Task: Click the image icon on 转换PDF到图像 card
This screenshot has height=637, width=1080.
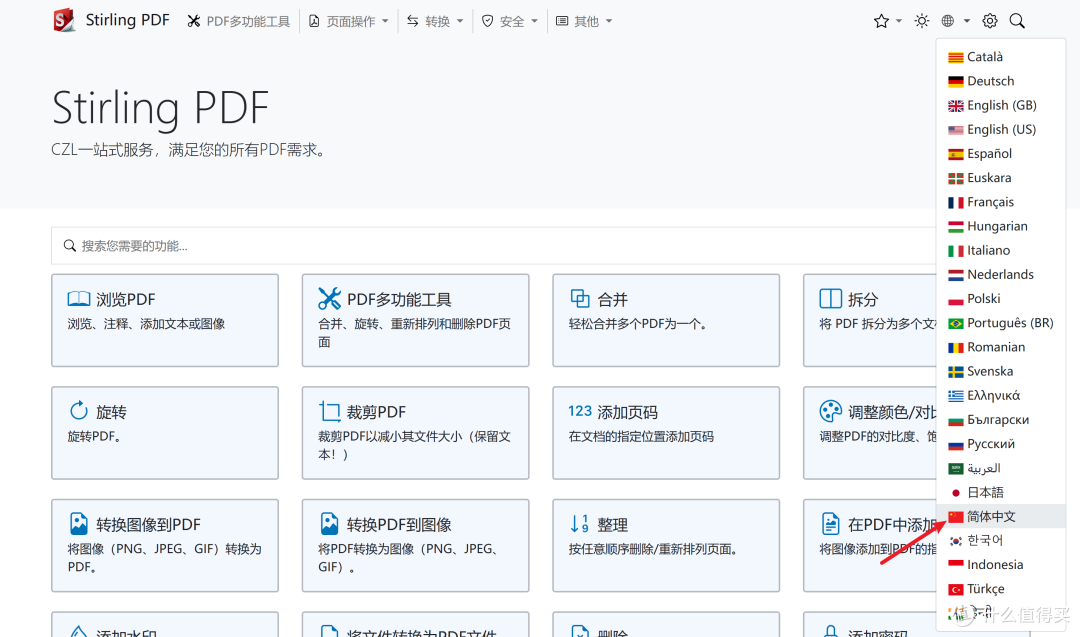Action: click(329, 523)
